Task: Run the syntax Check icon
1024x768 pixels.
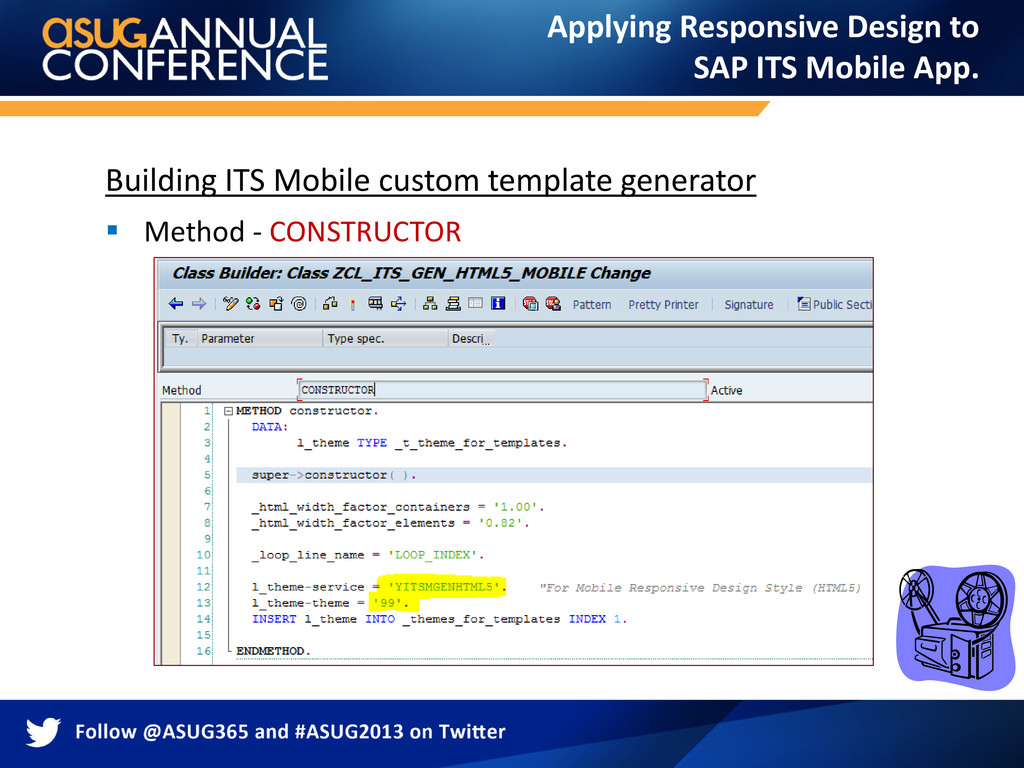Action: (330, 304)
